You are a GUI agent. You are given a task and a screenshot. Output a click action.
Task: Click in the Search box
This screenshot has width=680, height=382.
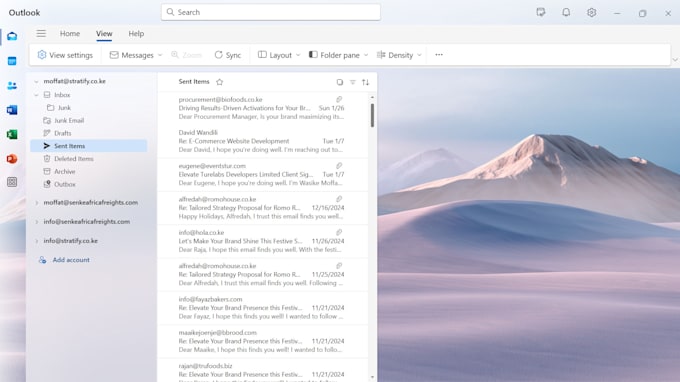coord(271,12)
